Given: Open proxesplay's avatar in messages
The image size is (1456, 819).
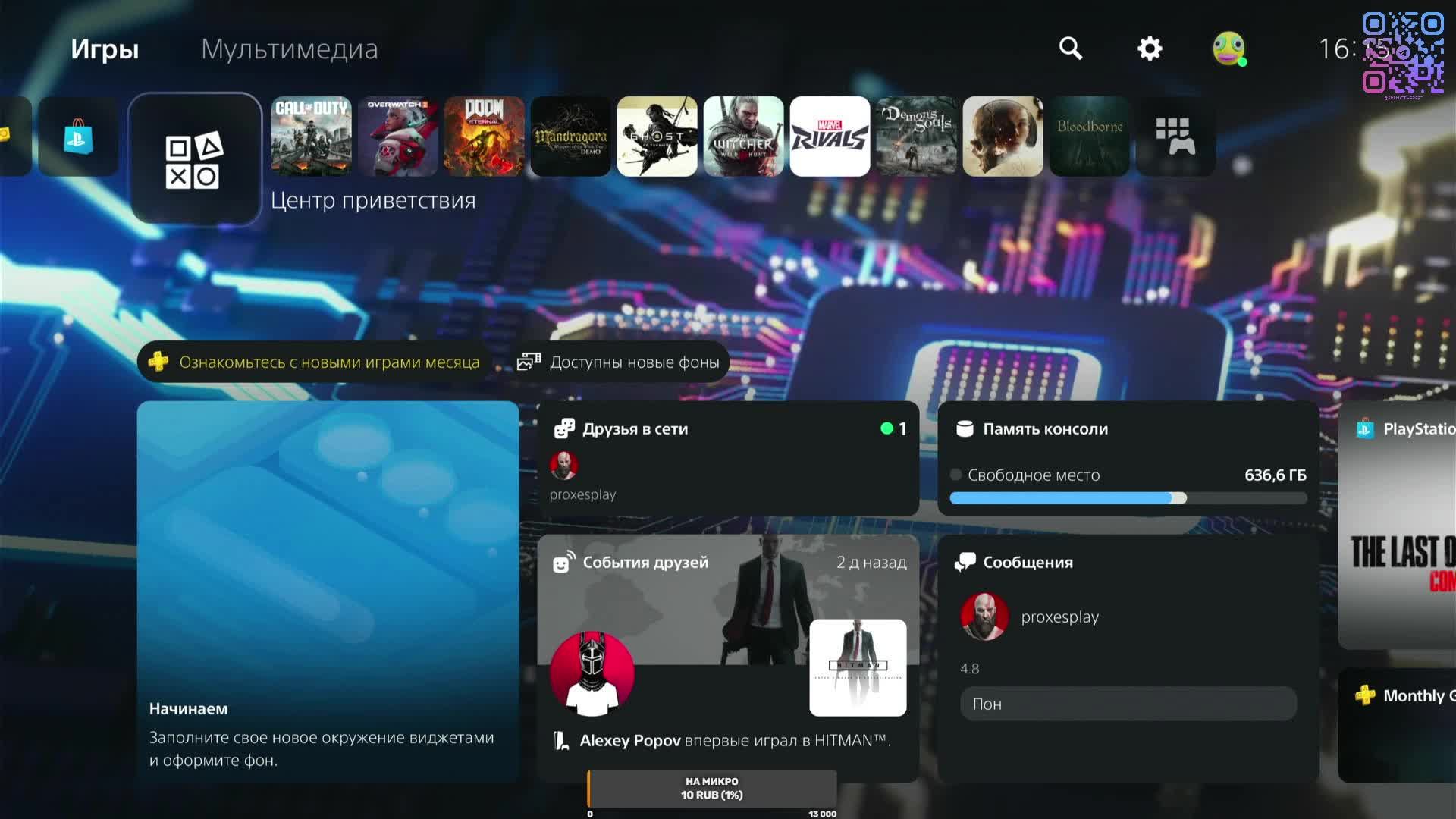Looking at the screenshot, I should click(x=984, y=617).
